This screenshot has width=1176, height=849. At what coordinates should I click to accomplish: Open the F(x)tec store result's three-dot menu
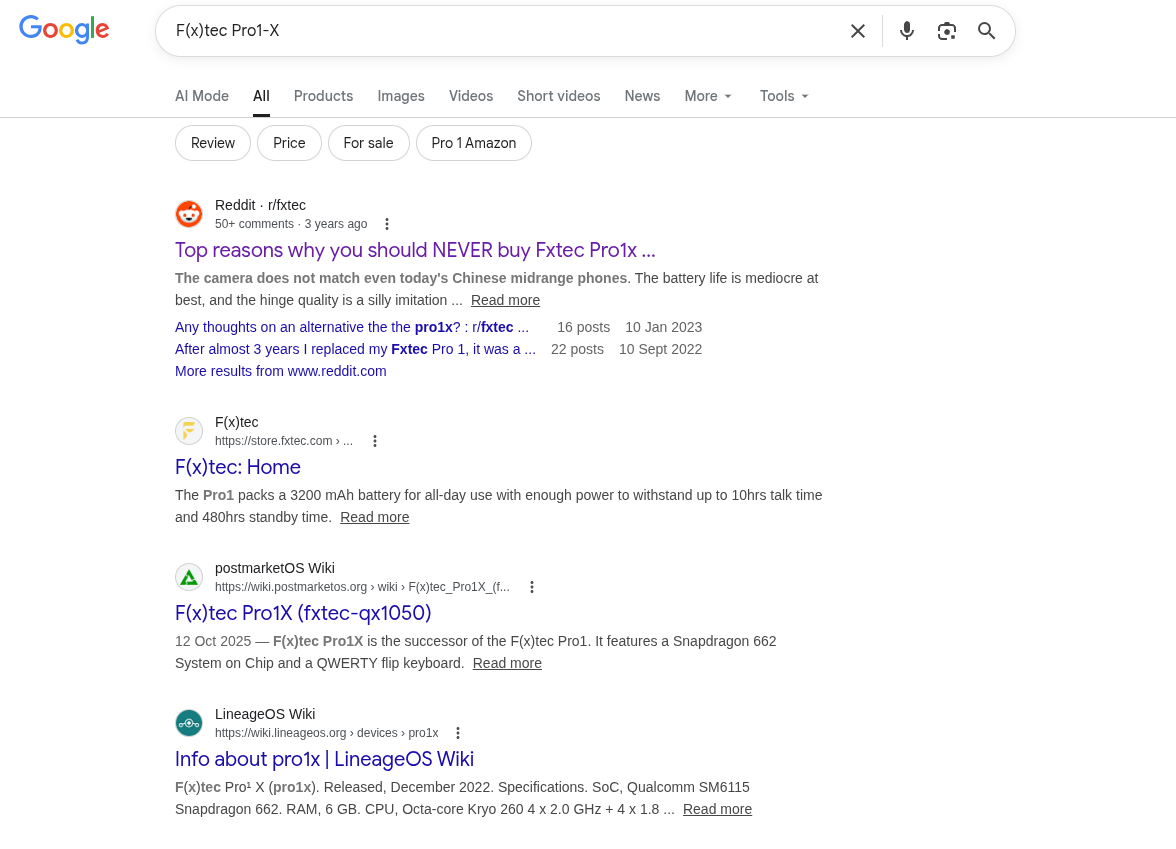click(x=375, y=441)
